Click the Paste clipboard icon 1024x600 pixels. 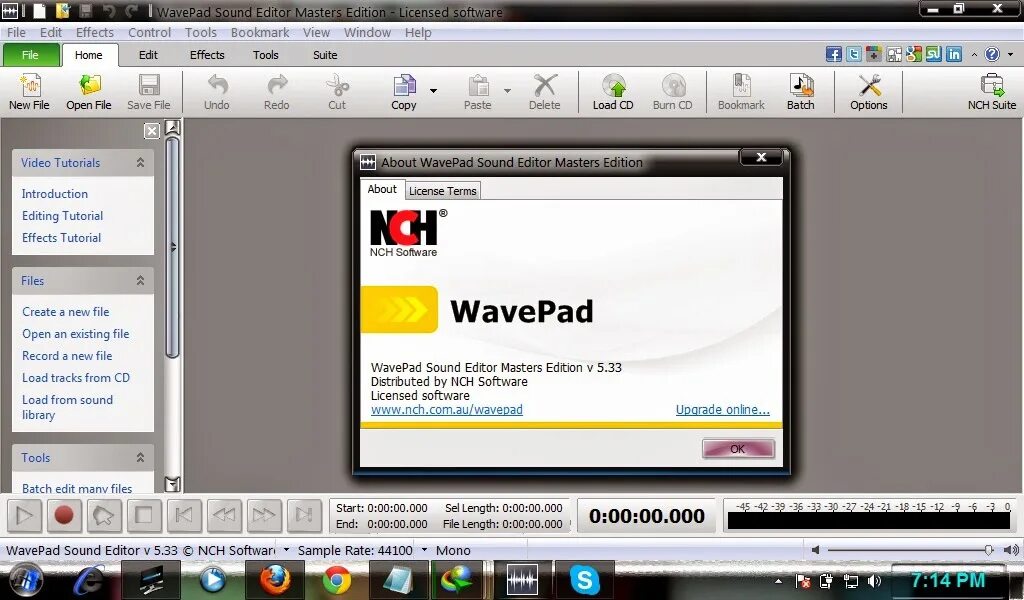[x=478, y=86]
